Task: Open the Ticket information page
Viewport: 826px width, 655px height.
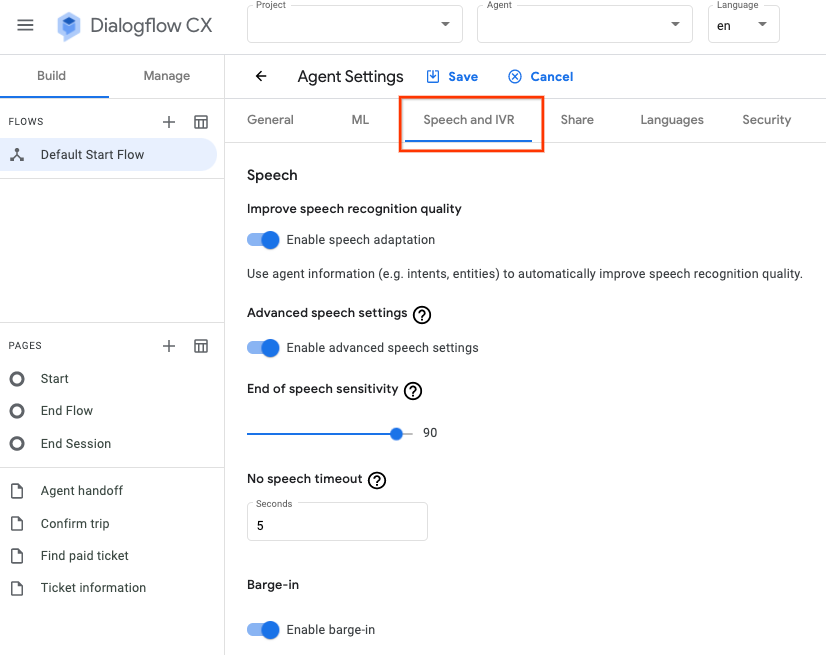Action: coord(93,588)
